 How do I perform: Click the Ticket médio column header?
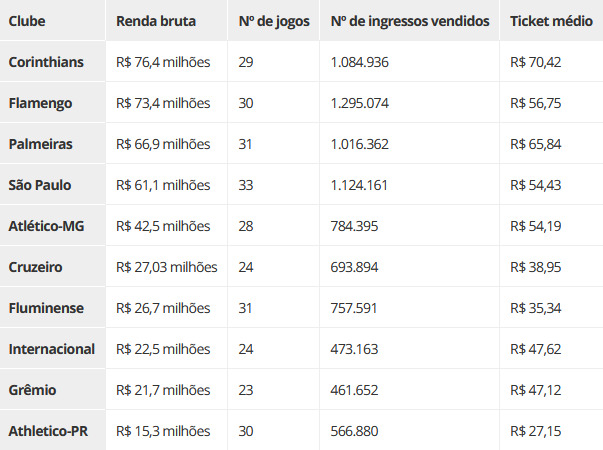pyautogui.click(x=551, y=21)
